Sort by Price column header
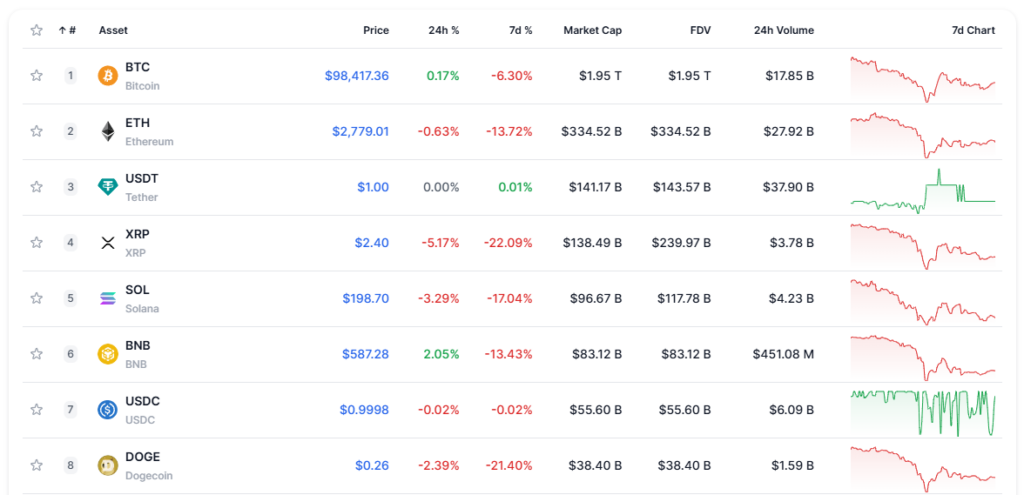The width and height of the screenshot is (1024, 495). pyautogui.click(x=376, y=30)
